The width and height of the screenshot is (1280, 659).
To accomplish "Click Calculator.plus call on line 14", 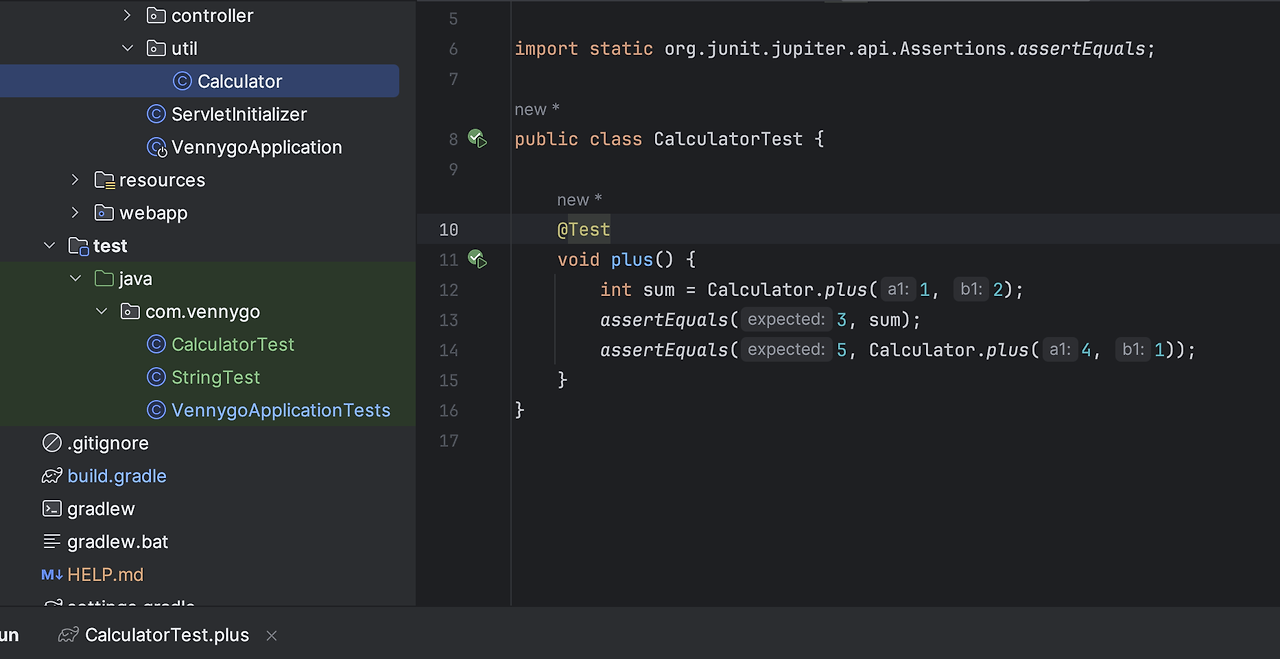I will pos(949,350).
